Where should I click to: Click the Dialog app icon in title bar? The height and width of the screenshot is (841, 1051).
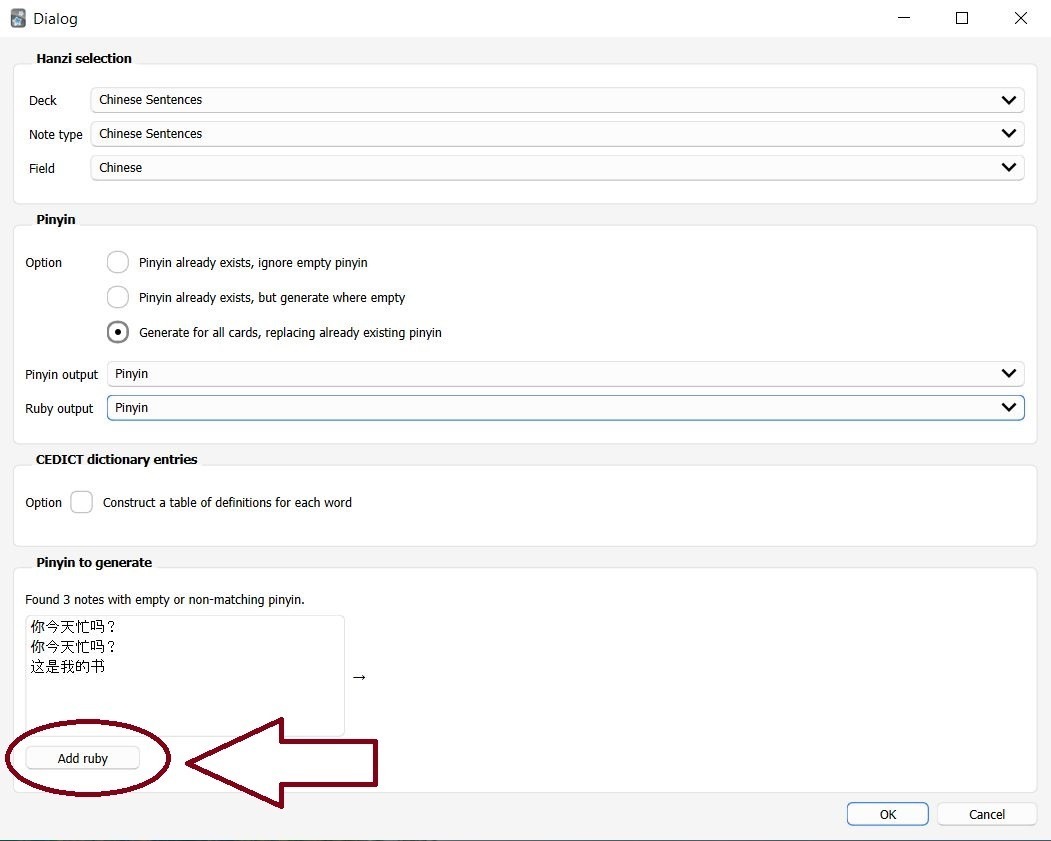[x=18, y=19]
